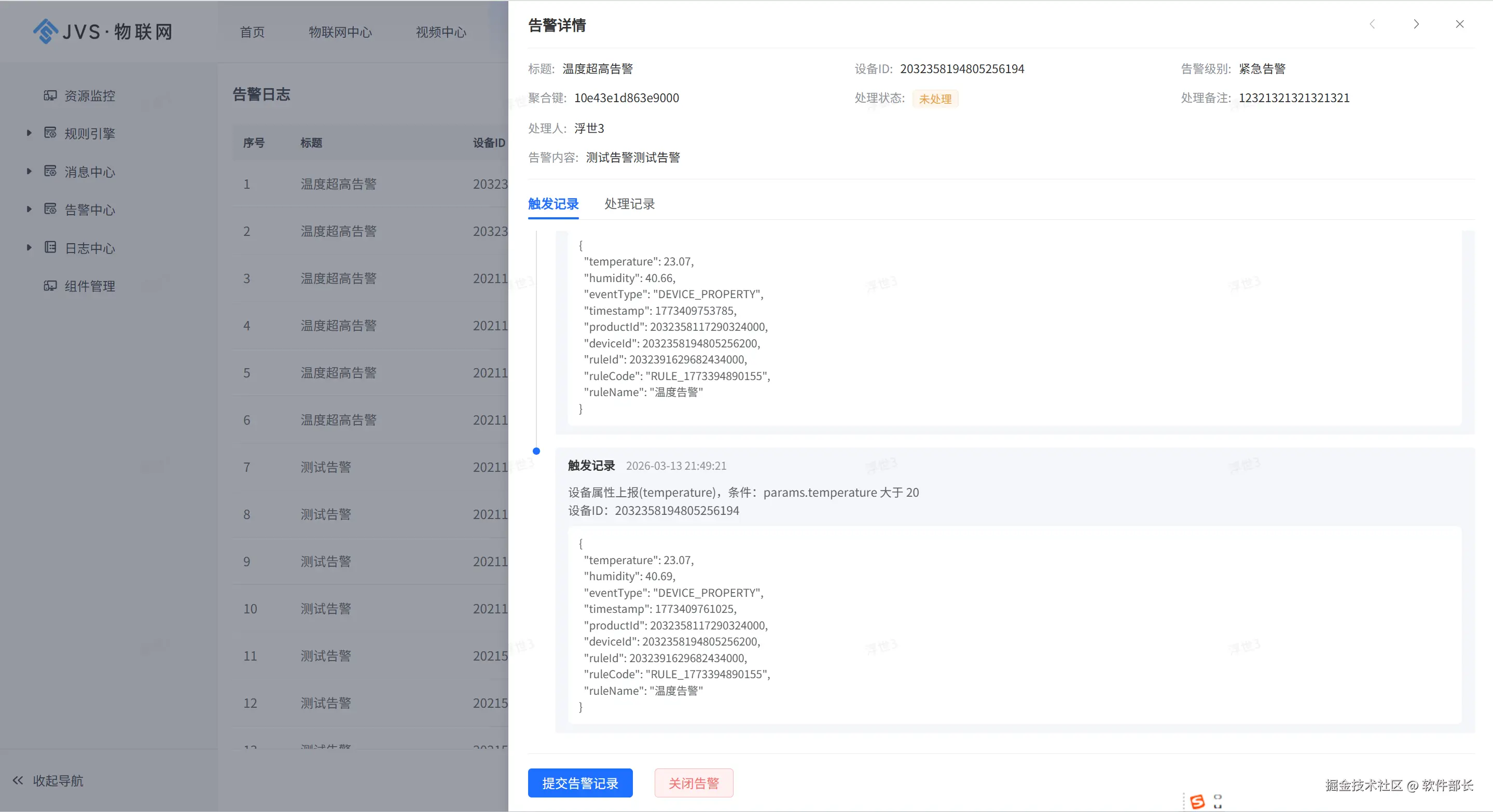Go to previous alarm detail arrow
This screenshot has width=1493, height=812.
(1373, 24)
